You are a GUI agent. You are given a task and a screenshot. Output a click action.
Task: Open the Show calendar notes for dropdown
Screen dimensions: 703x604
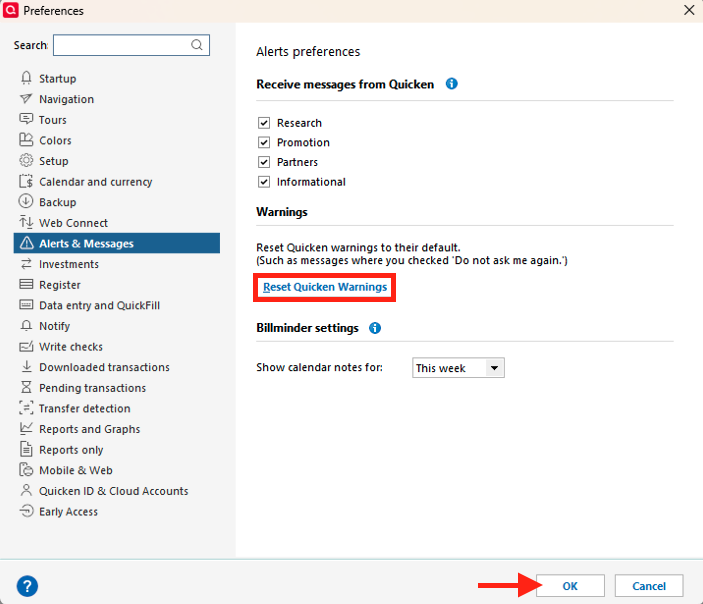point(458,368)
